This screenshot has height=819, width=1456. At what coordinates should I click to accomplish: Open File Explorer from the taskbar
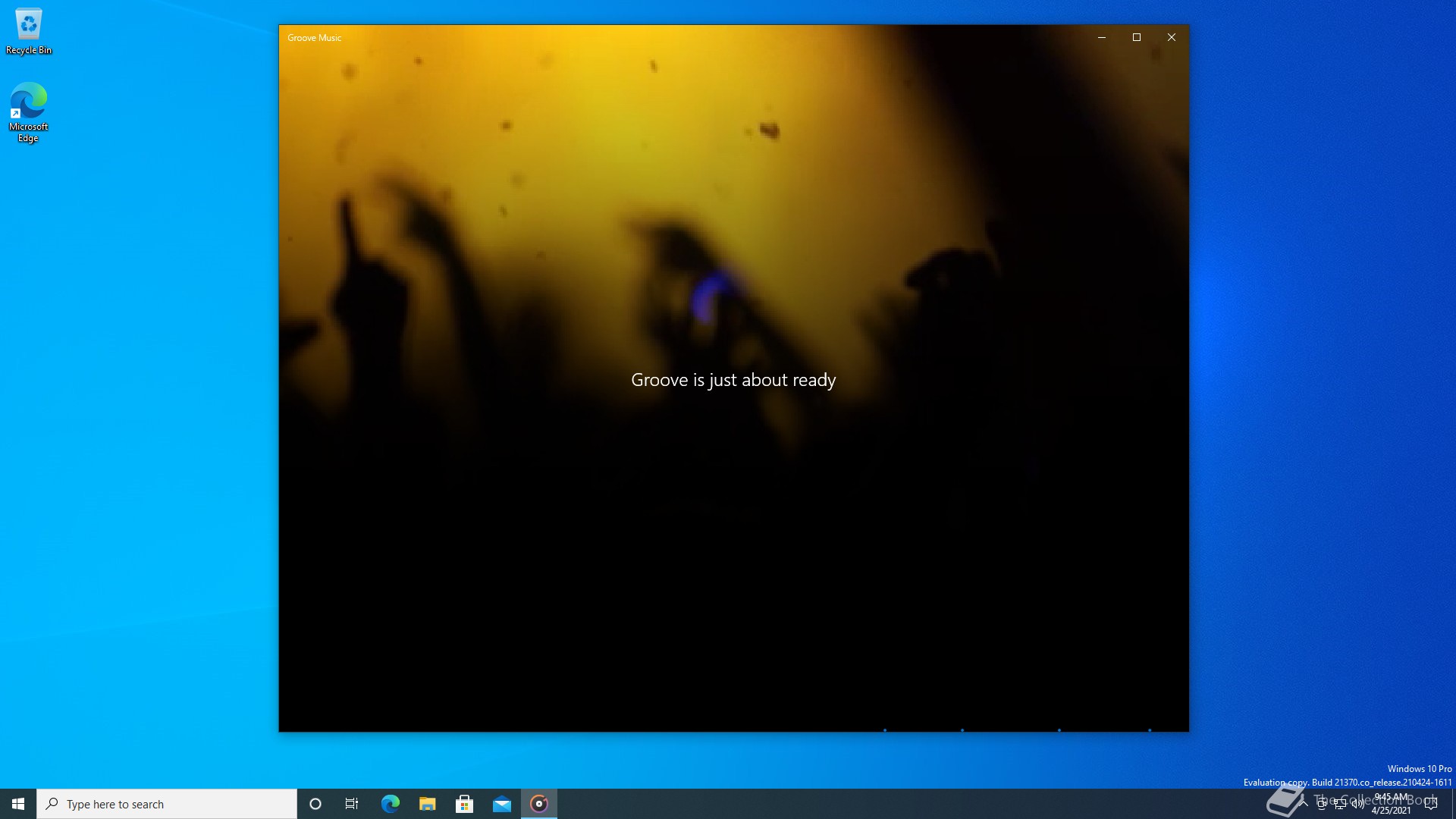point(427,804)
